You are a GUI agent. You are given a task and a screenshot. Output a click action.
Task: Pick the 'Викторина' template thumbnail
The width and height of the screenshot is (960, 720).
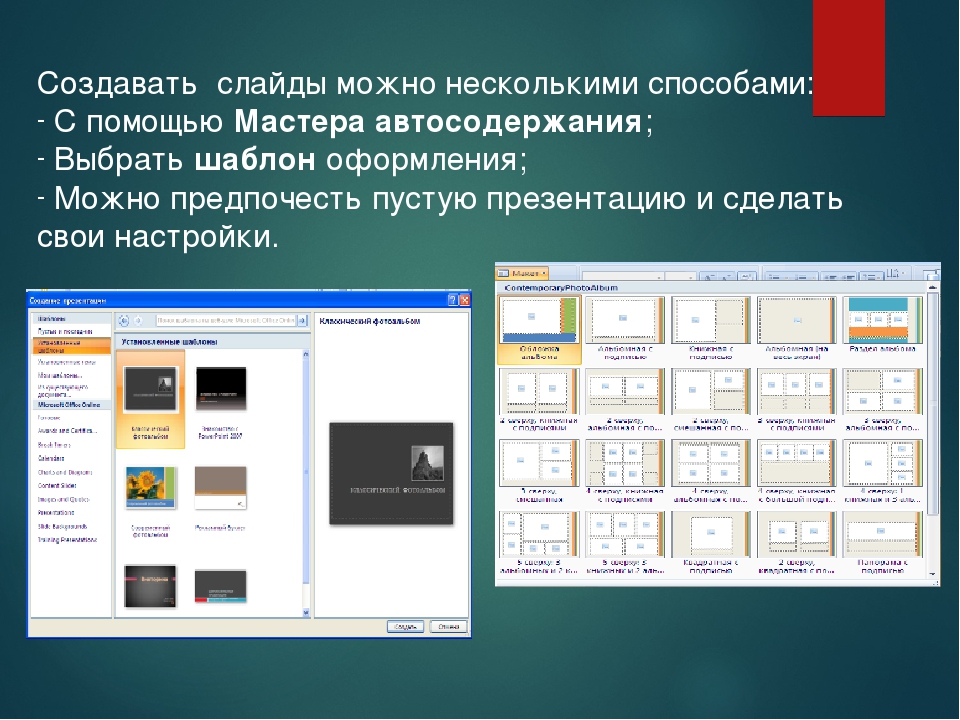click(151, 587)
